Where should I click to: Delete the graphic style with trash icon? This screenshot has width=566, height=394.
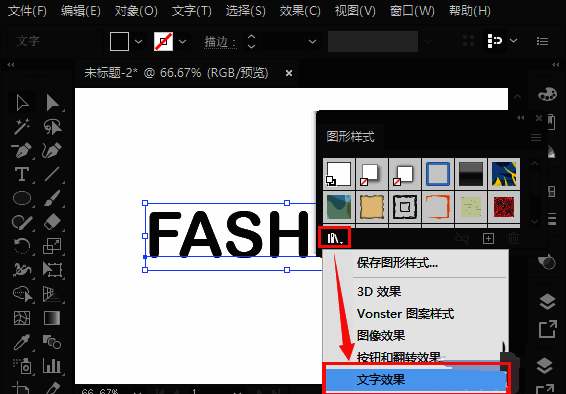(513, 238)
